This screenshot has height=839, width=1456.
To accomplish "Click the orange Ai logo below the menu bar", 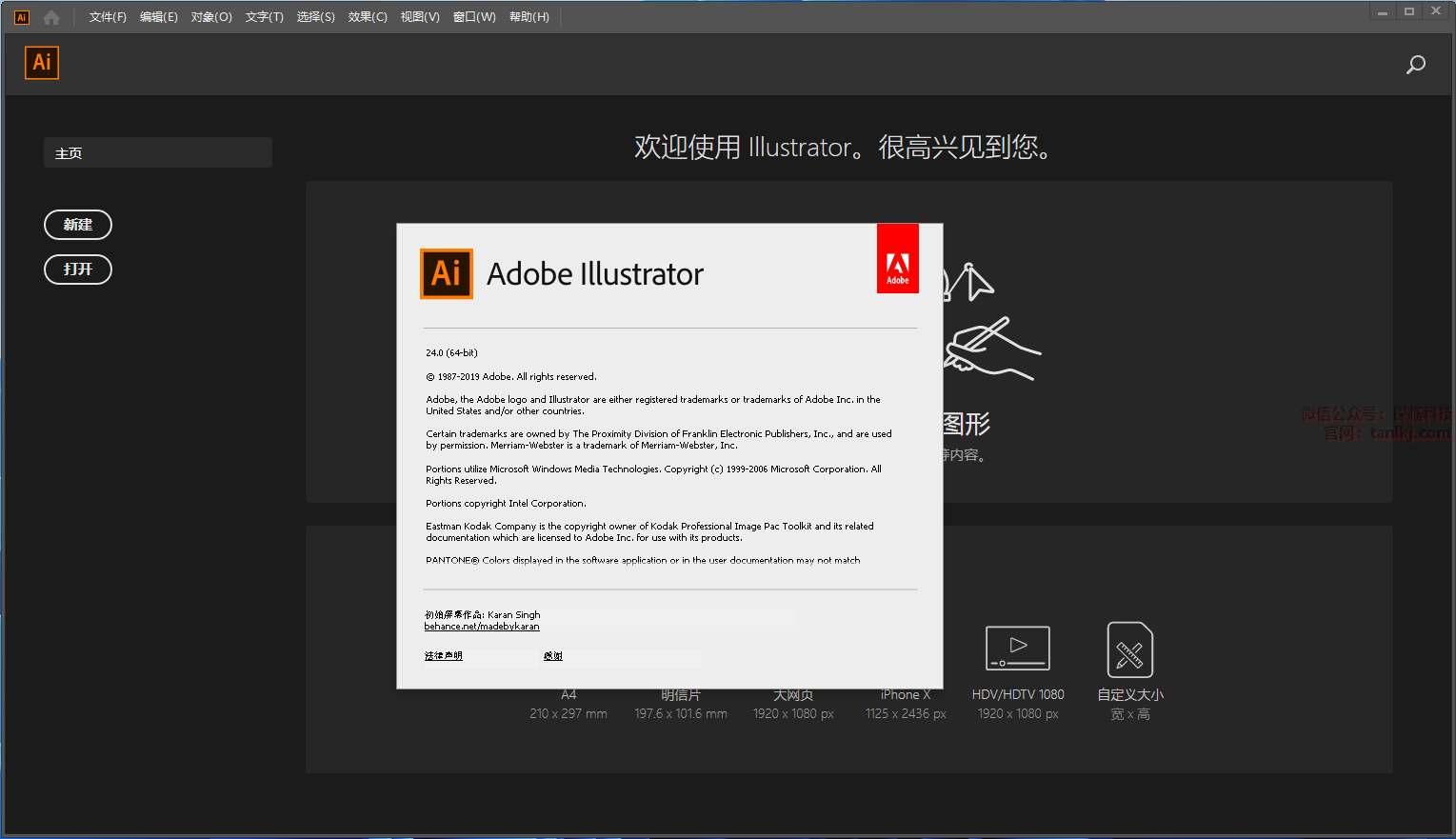I will coord(42,63).
